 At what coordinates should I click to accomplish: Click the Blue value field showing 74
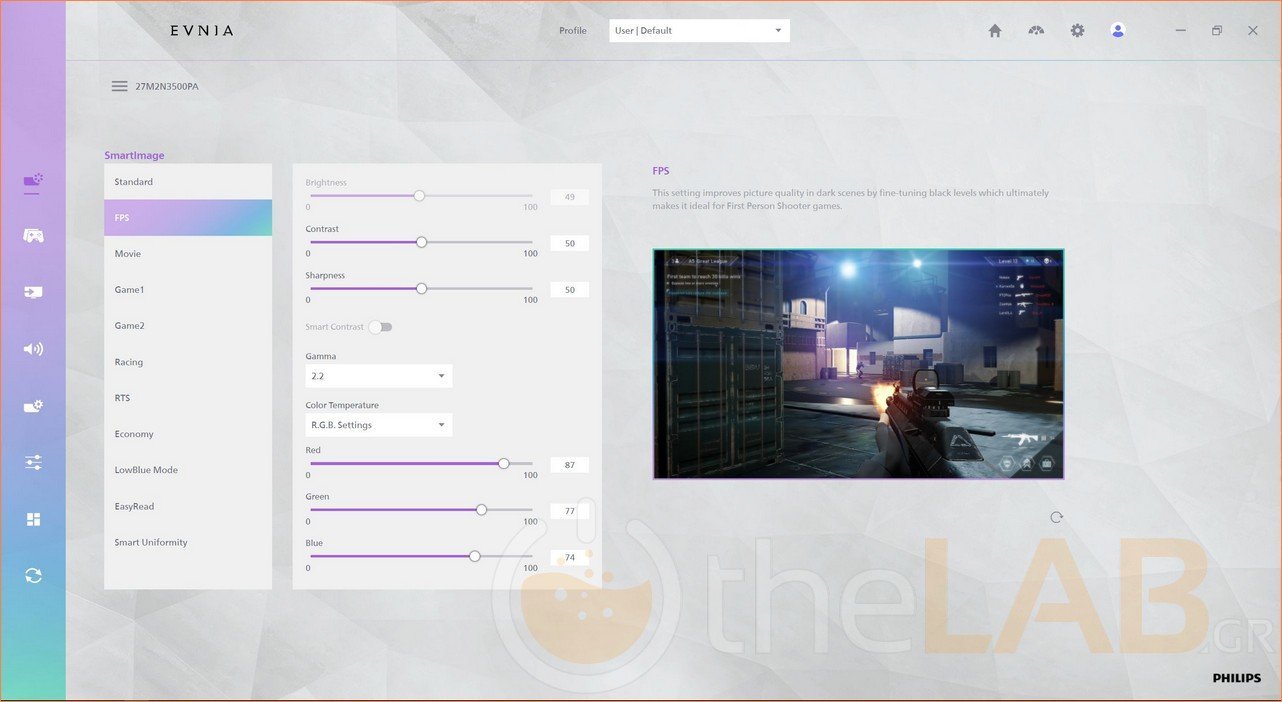coord(570,557)
